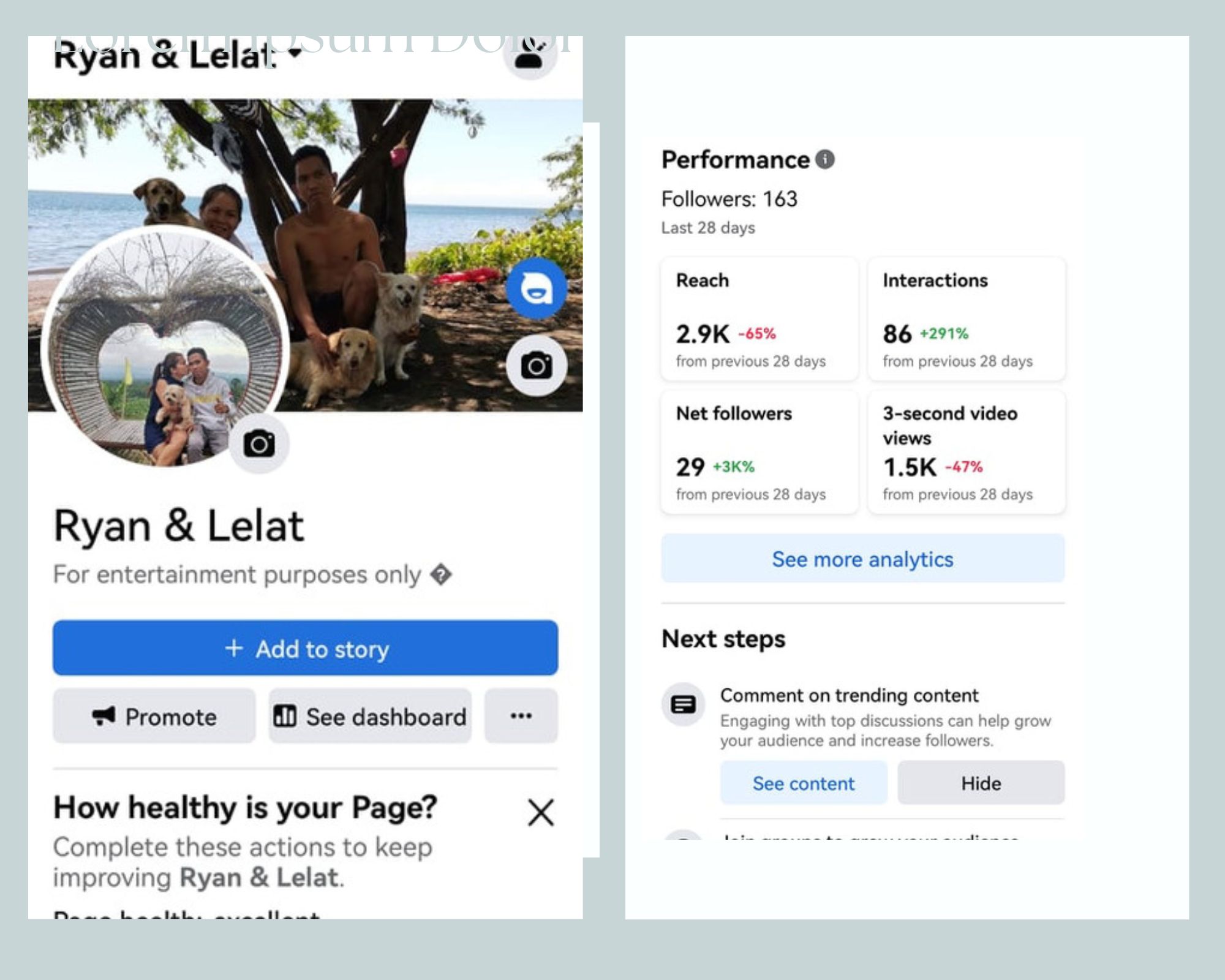Click the comment icon under Next steps
The image size is (1225, 980).
tap(683, 704)
